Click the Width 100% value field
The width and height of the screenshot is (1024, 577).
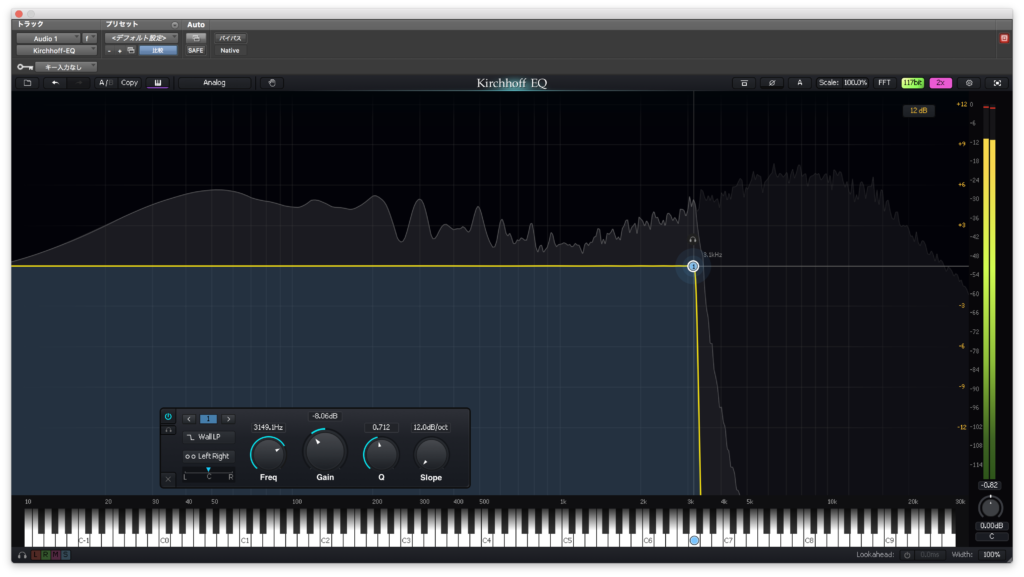point(991,555)
